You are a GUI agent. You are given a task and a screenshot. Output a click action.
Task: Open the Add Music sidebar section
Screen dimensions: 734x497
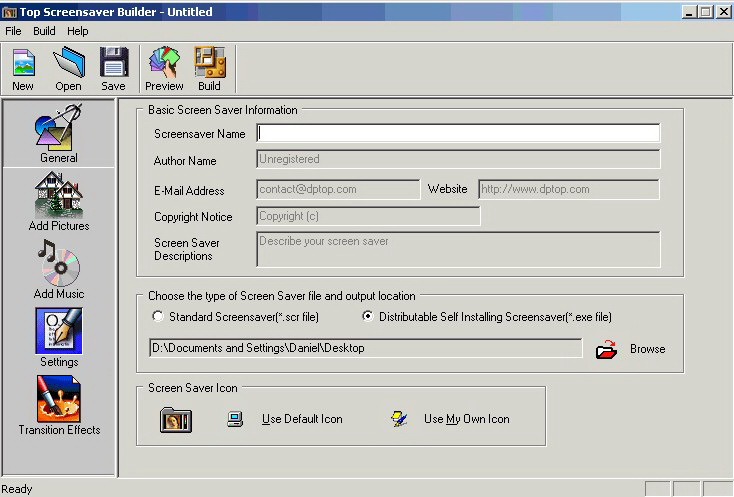[x=59, y=269]
